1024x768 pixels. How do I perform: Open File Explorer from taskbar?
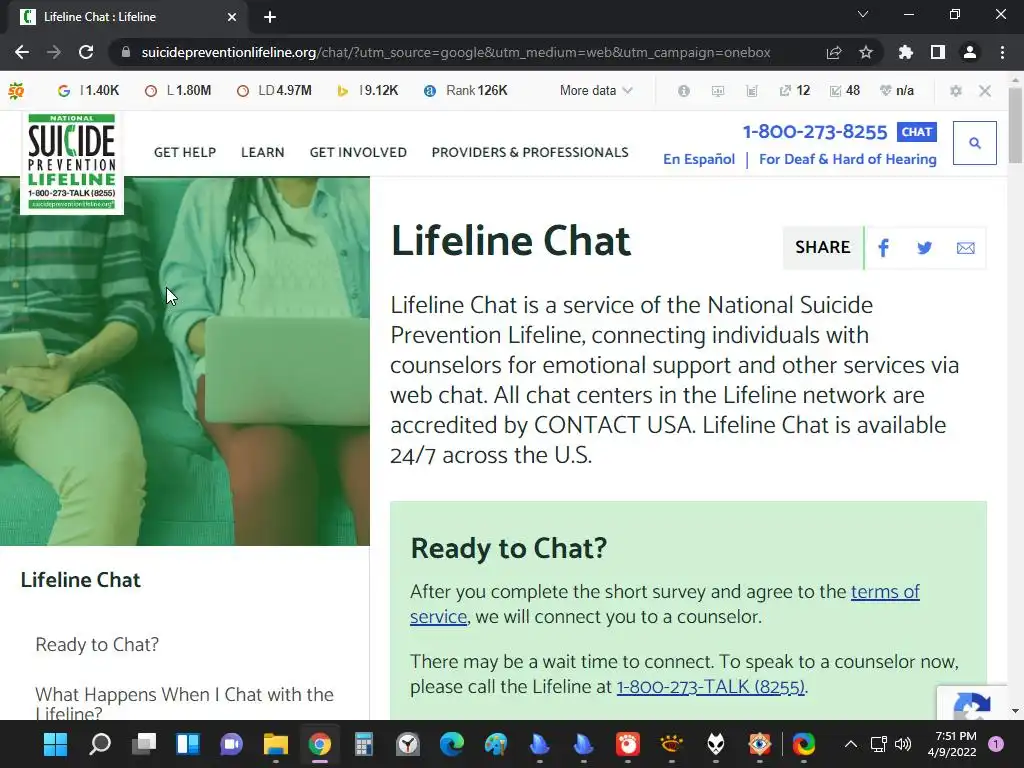276,744
